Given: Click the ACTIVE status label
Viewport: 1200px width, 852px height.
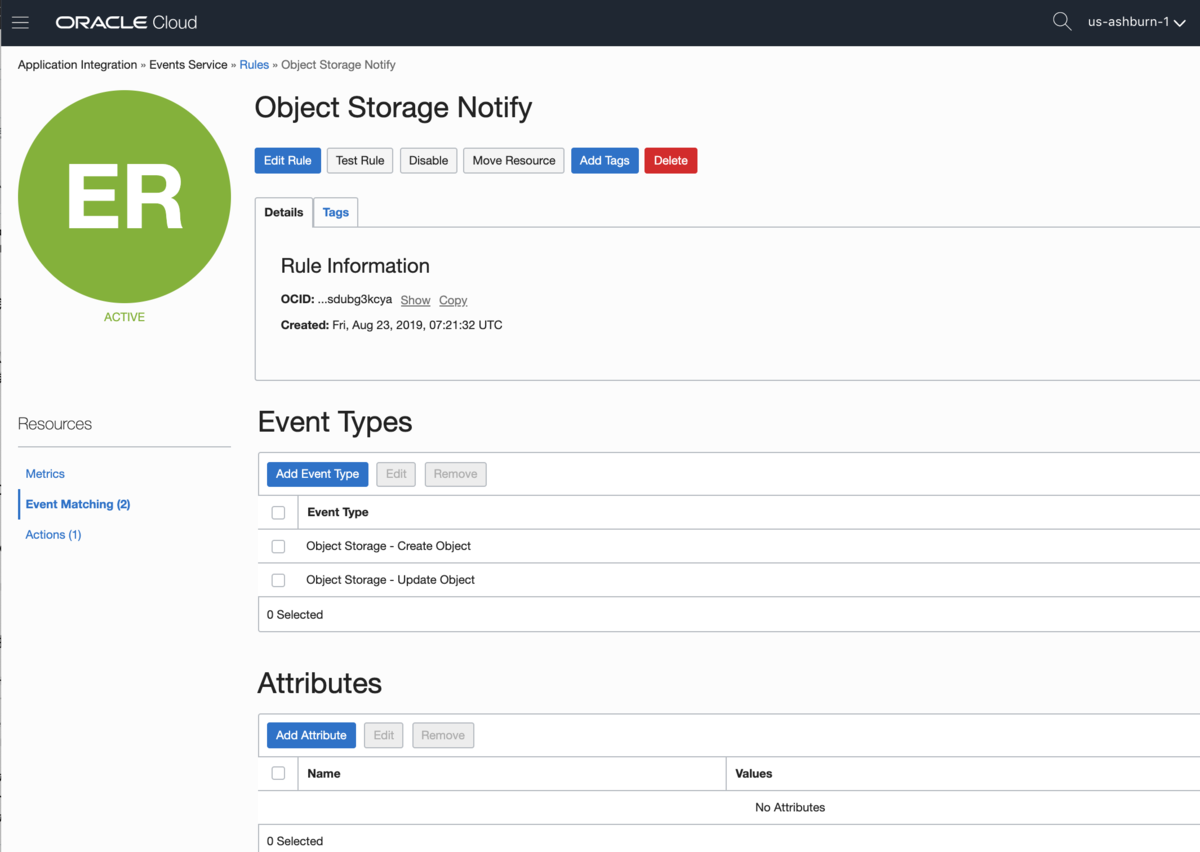Looking at the screenshot, I should [x=124, y=317].
